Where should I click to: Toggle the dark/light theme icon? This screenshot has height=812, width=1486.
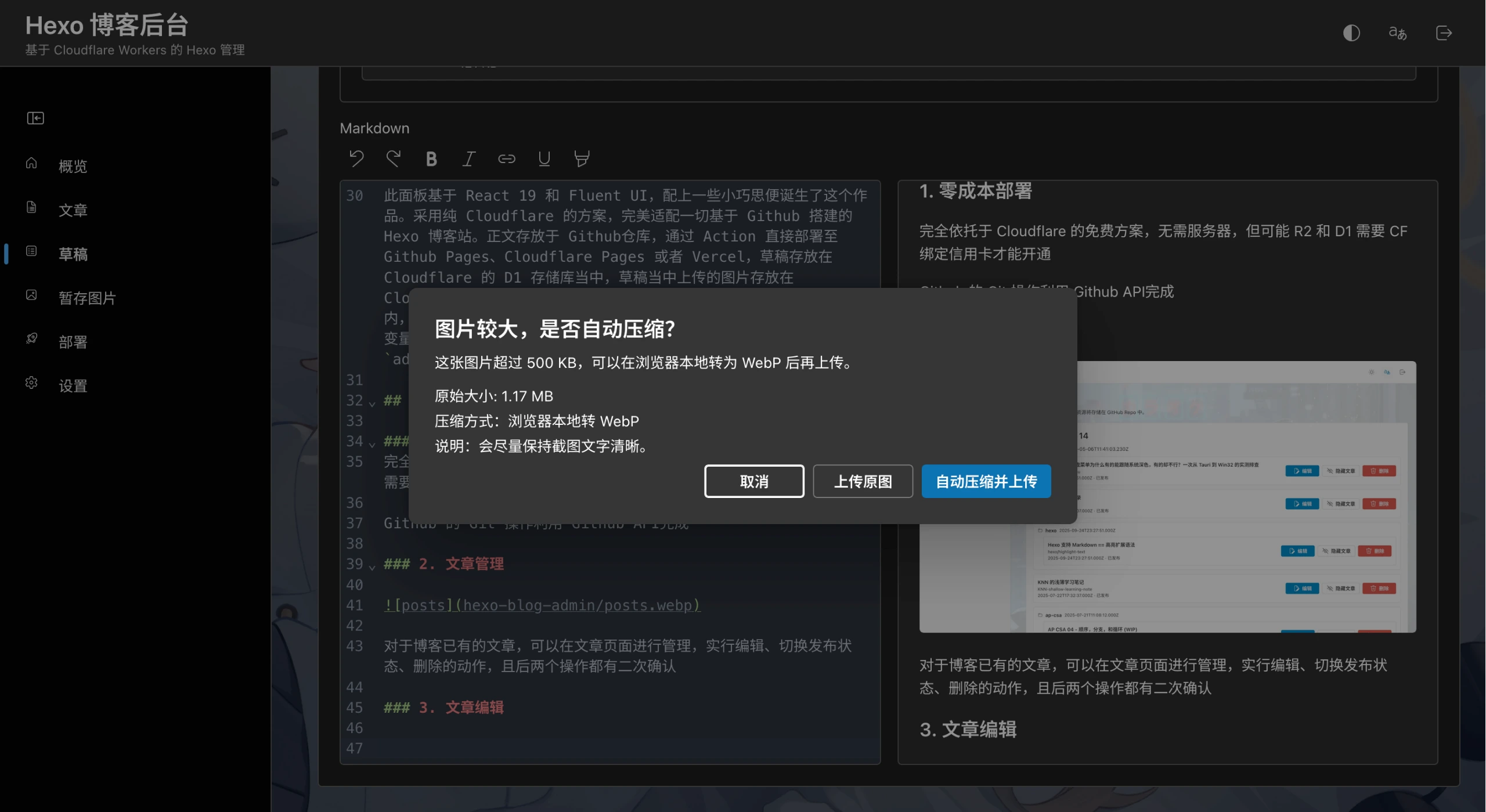(x=1351, y=33)
